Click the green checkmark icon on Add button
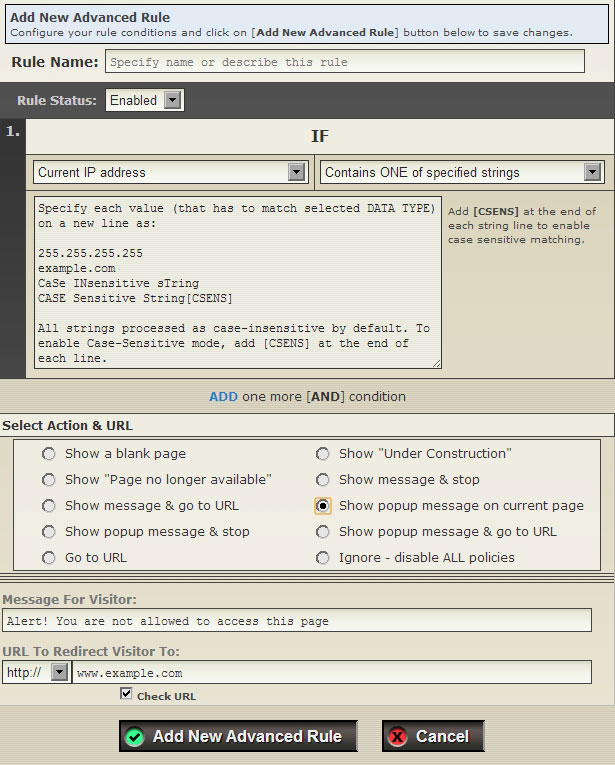 (x=134, y=737)
